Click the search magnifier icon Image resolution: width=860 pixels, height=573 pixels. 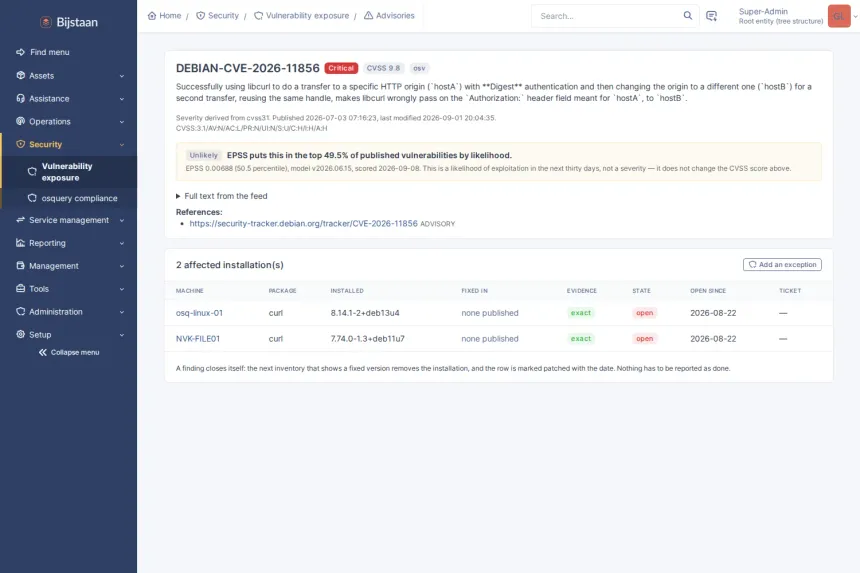point(687,15)
